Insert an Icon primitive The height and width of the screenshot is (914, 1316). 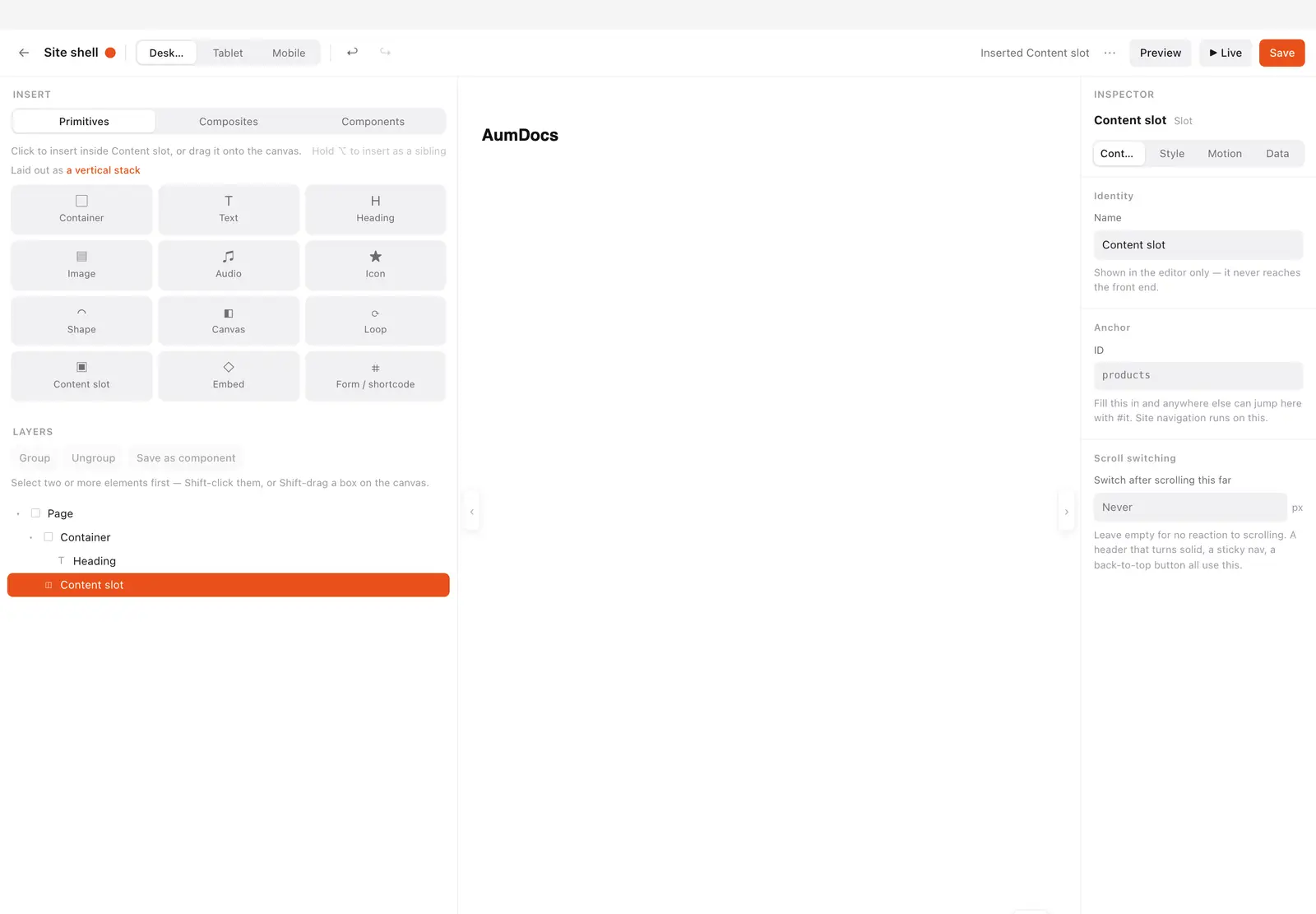[375, 265]
